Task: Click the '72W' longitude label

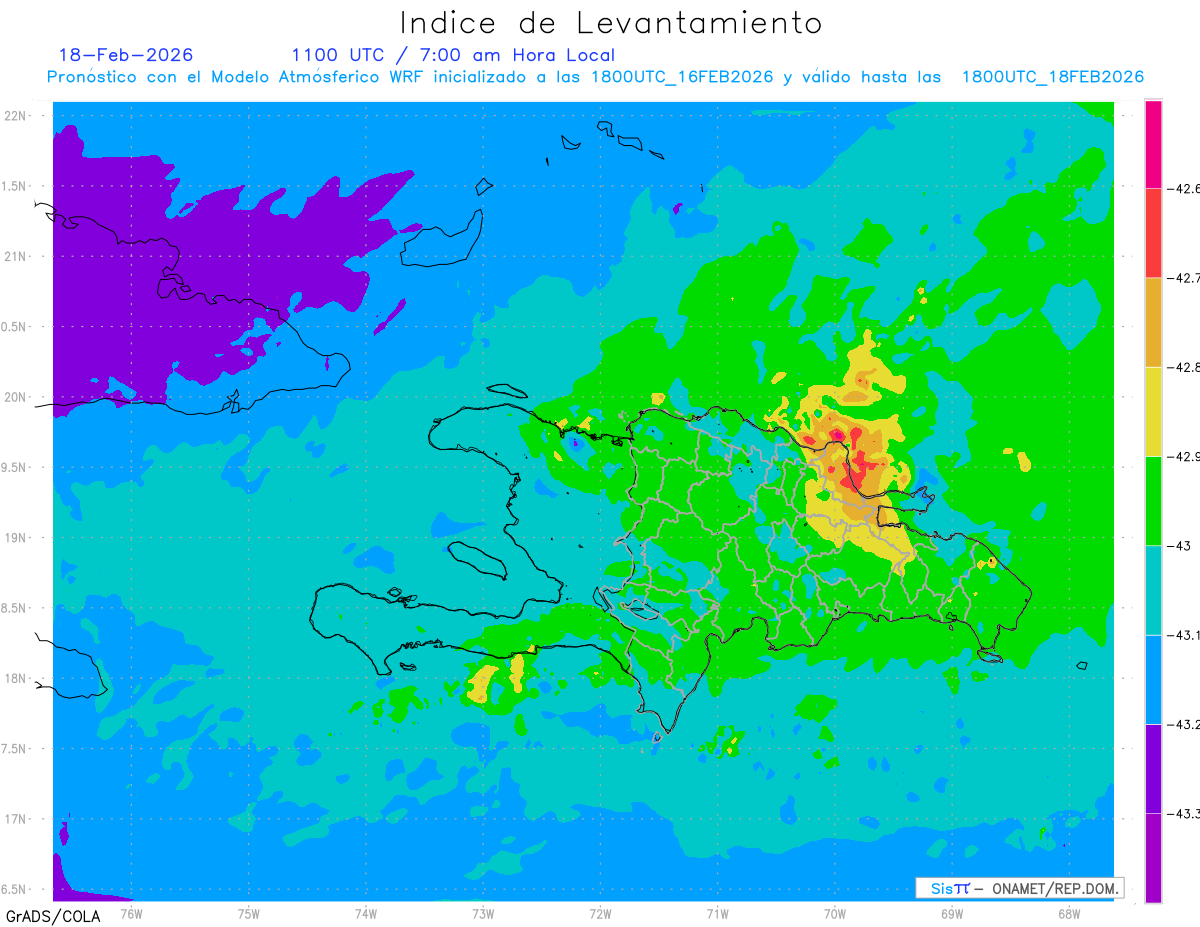Action: (x=600, y=914)
